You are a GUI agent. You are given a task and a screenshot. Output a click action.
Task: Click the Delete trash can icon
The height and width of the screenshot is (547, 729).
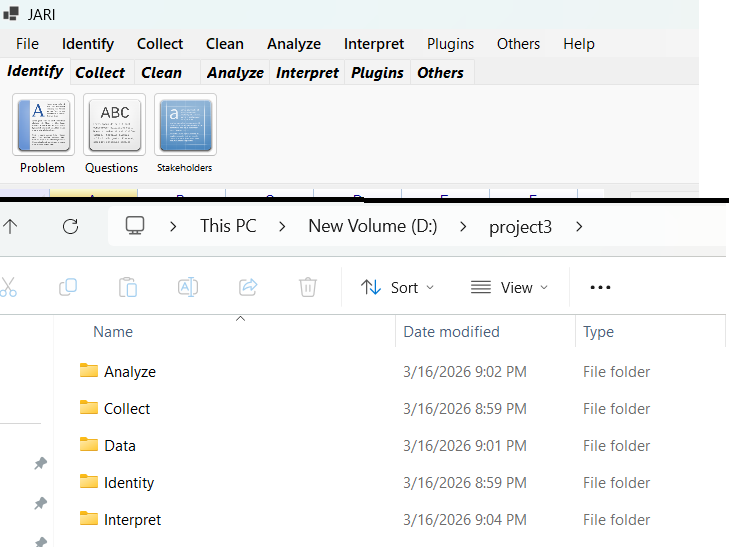[308, 287]
